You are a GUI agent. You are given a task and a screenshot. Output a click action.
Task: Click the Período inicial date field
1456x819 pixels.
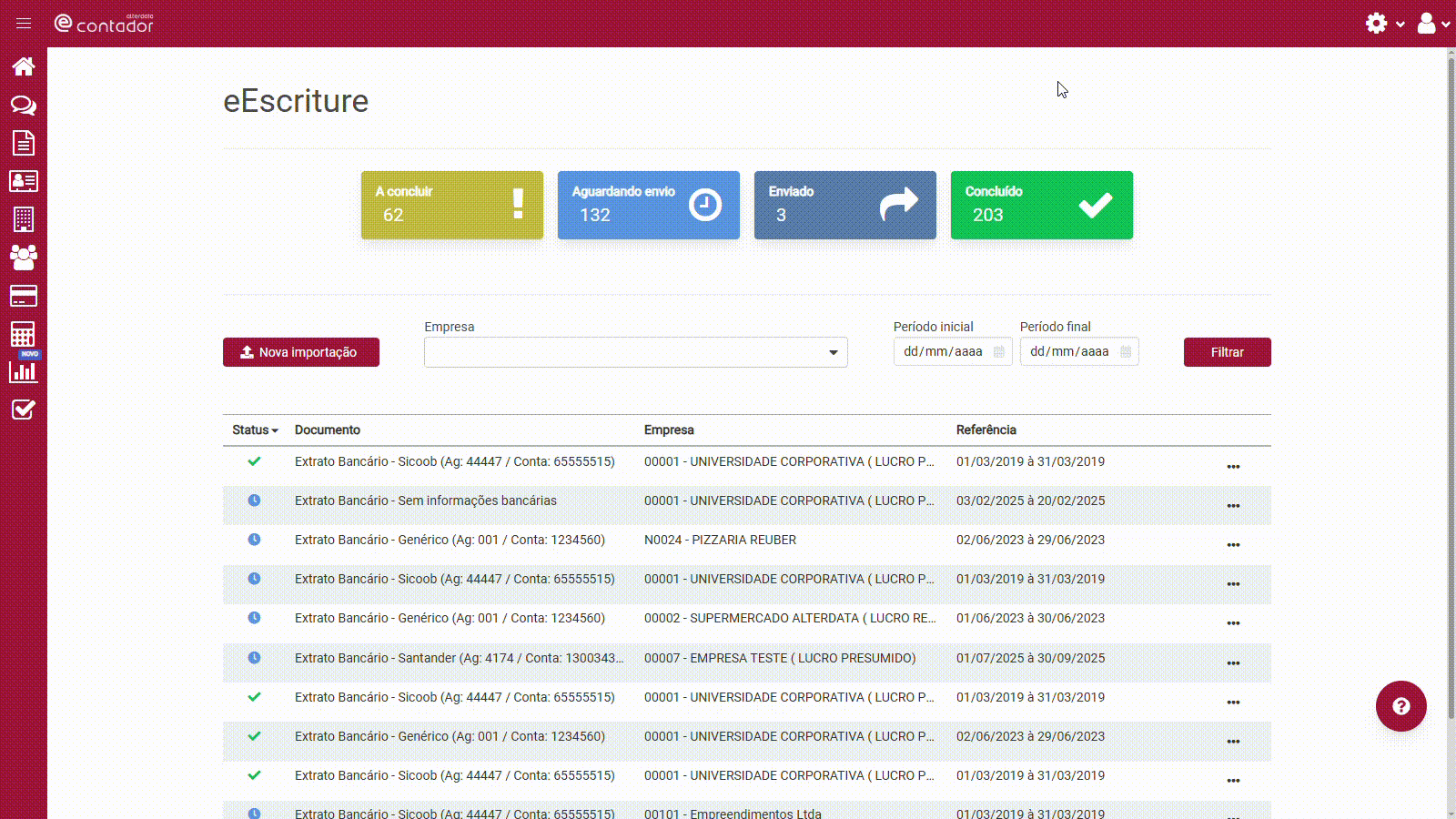click(x=952, y=352)
